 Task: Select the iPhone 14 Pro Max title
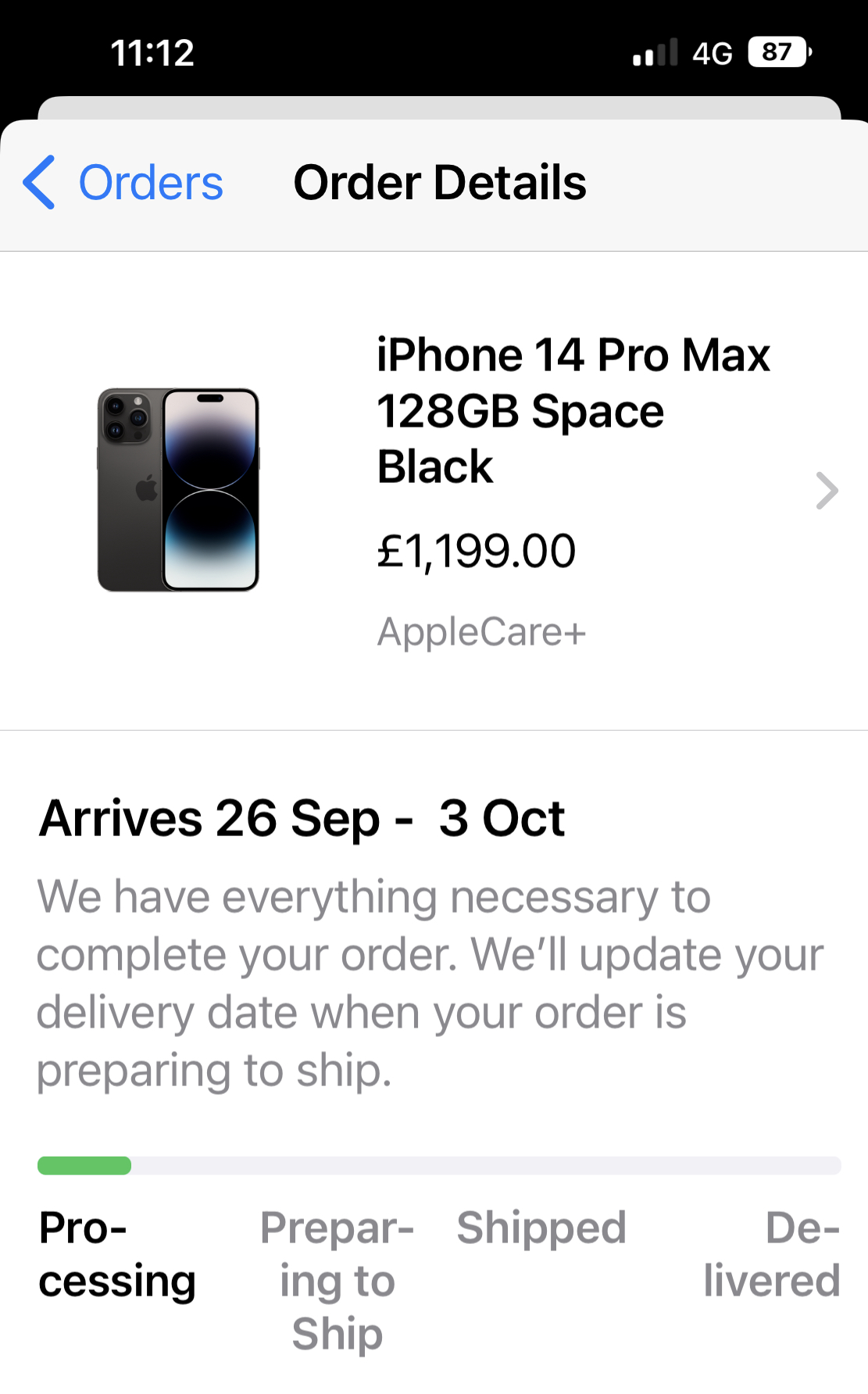click(573, 410)
